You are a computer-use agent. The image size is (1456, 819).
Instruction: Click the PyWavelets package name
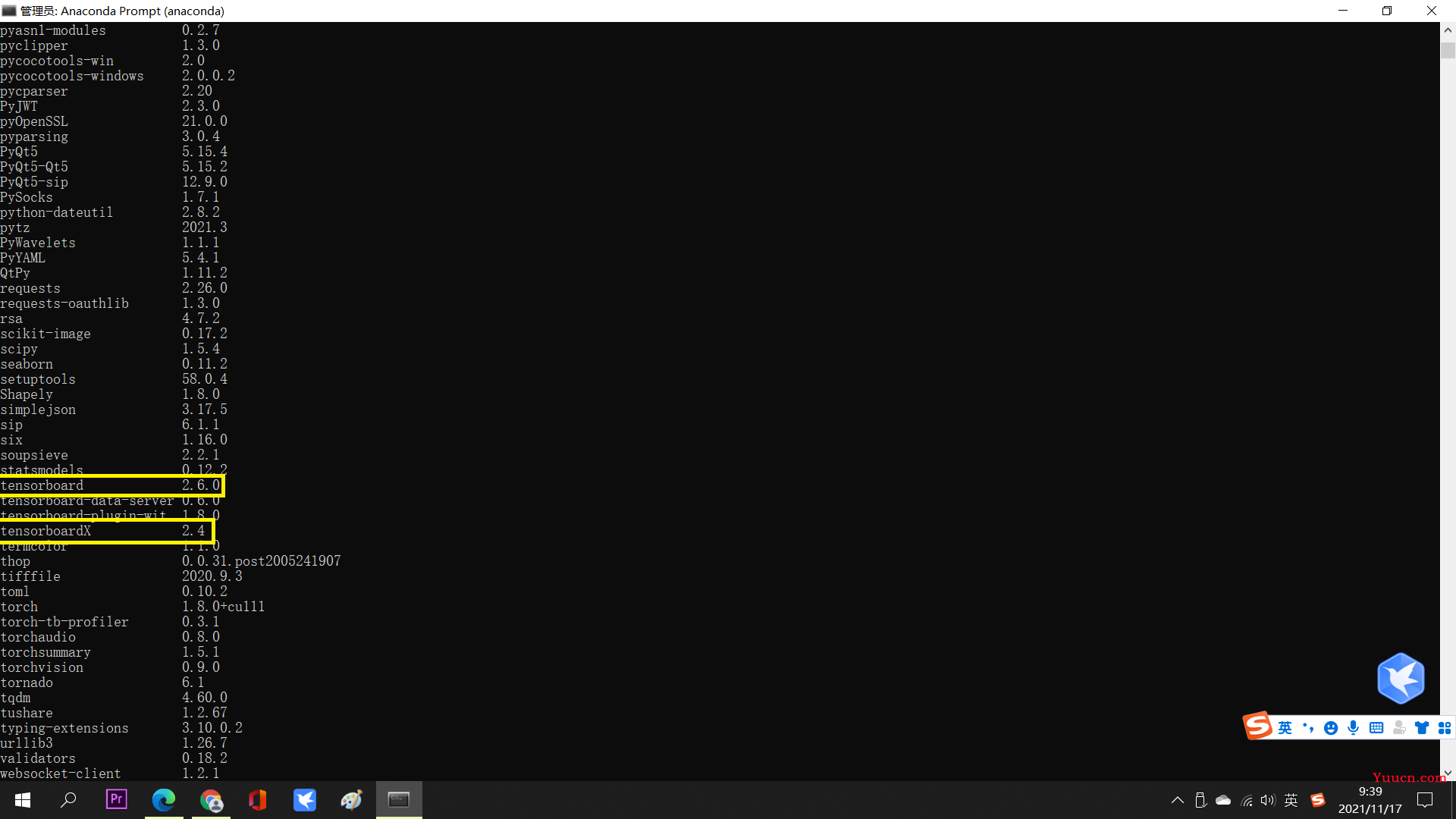(38, 243)
